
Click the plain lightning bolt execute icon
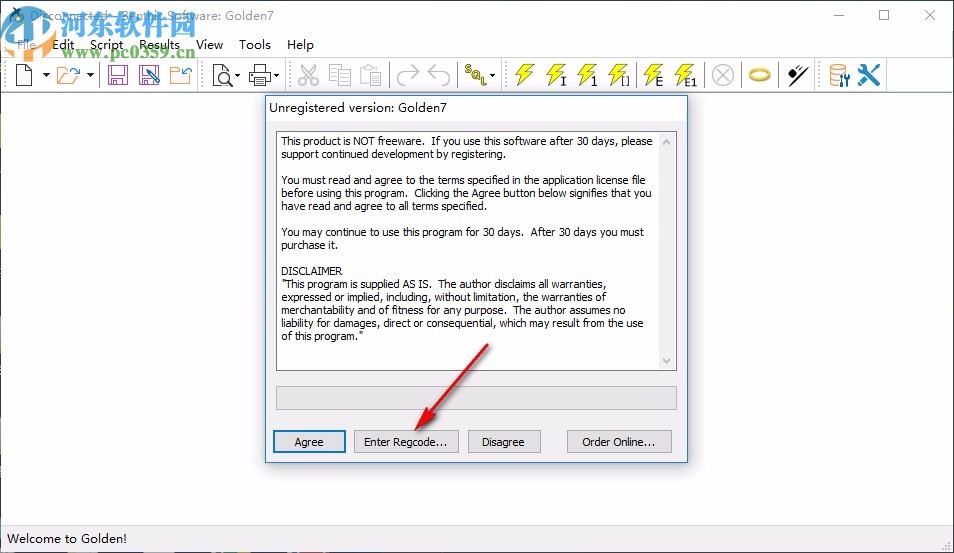click(x=524, y=75)
